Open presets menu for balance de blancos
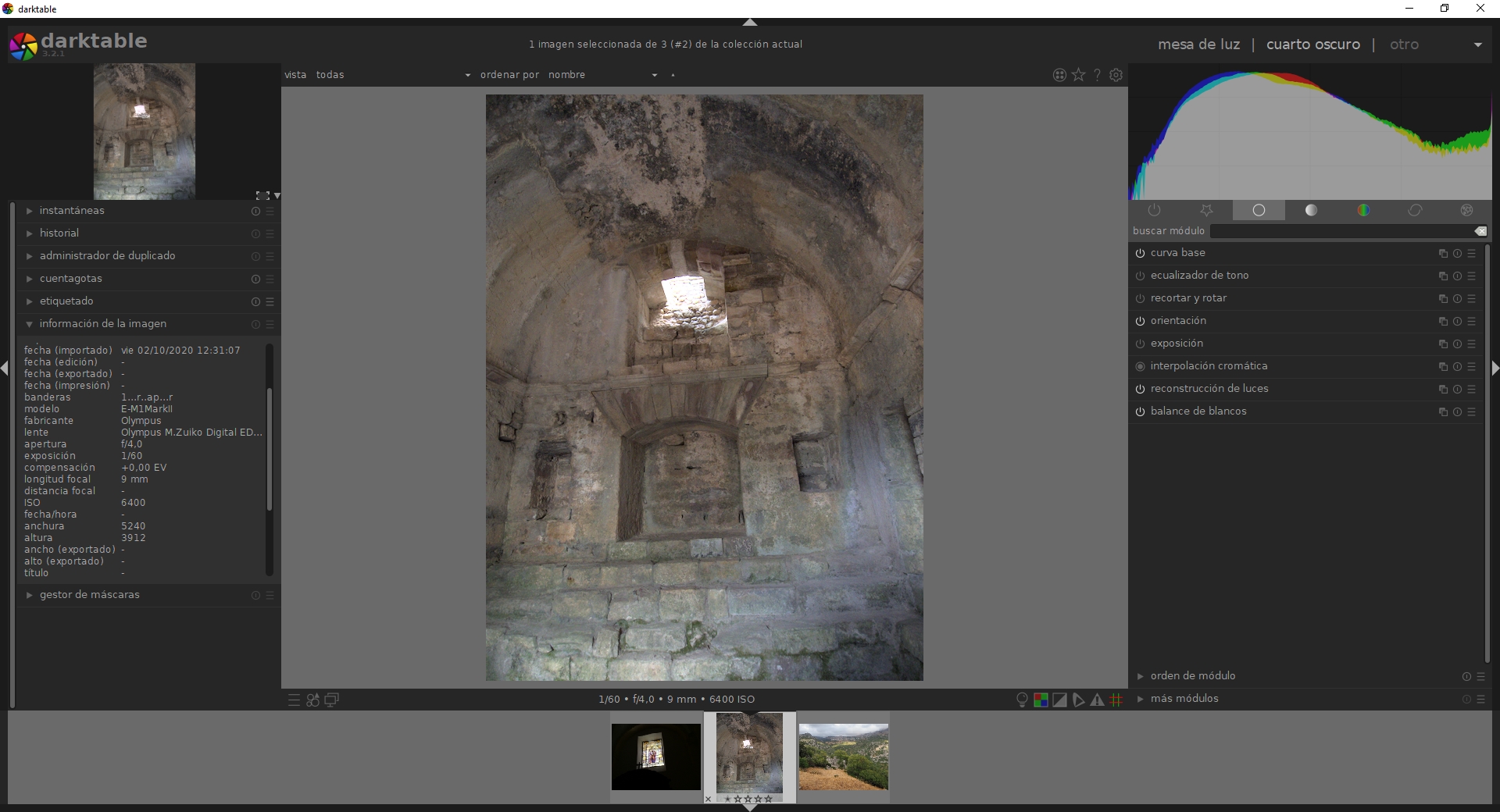Viewport: 1500px width, 812px height. tap(1471, 412)
